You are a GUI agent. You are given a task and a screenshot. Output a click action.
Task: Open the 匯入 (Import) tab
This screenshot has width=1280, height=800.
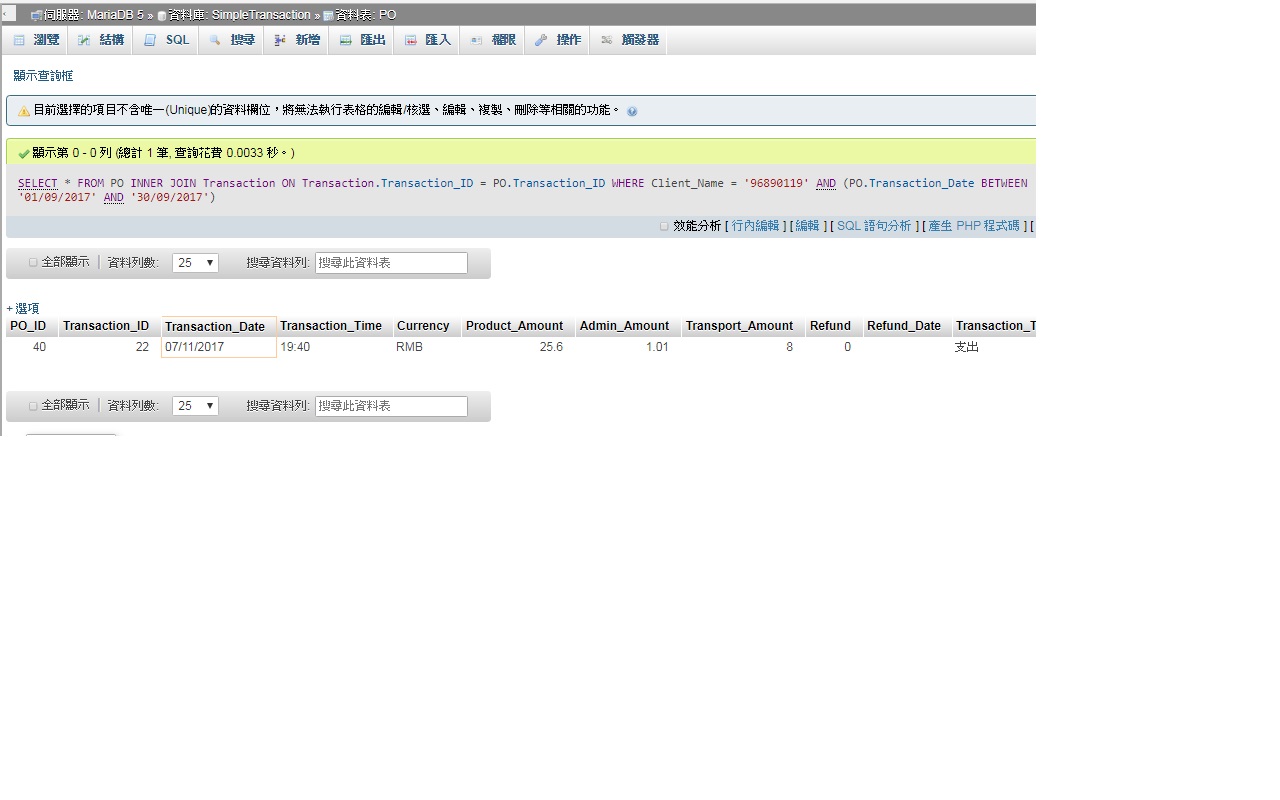[x=428, y=40]
